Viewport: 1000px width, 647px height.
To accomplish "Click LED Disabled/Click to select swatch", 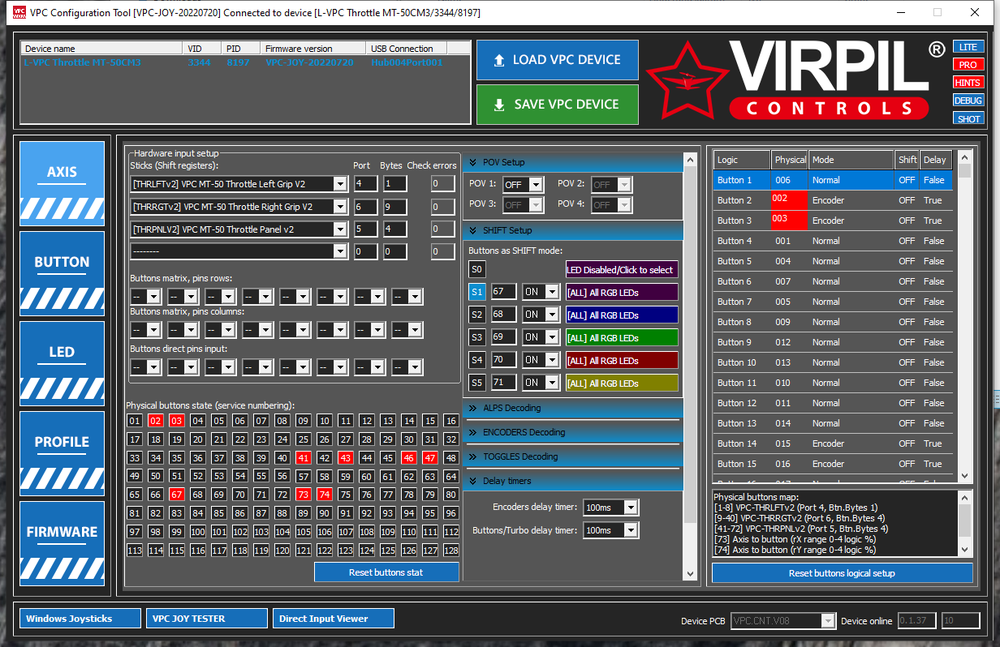I will point(621,270).
